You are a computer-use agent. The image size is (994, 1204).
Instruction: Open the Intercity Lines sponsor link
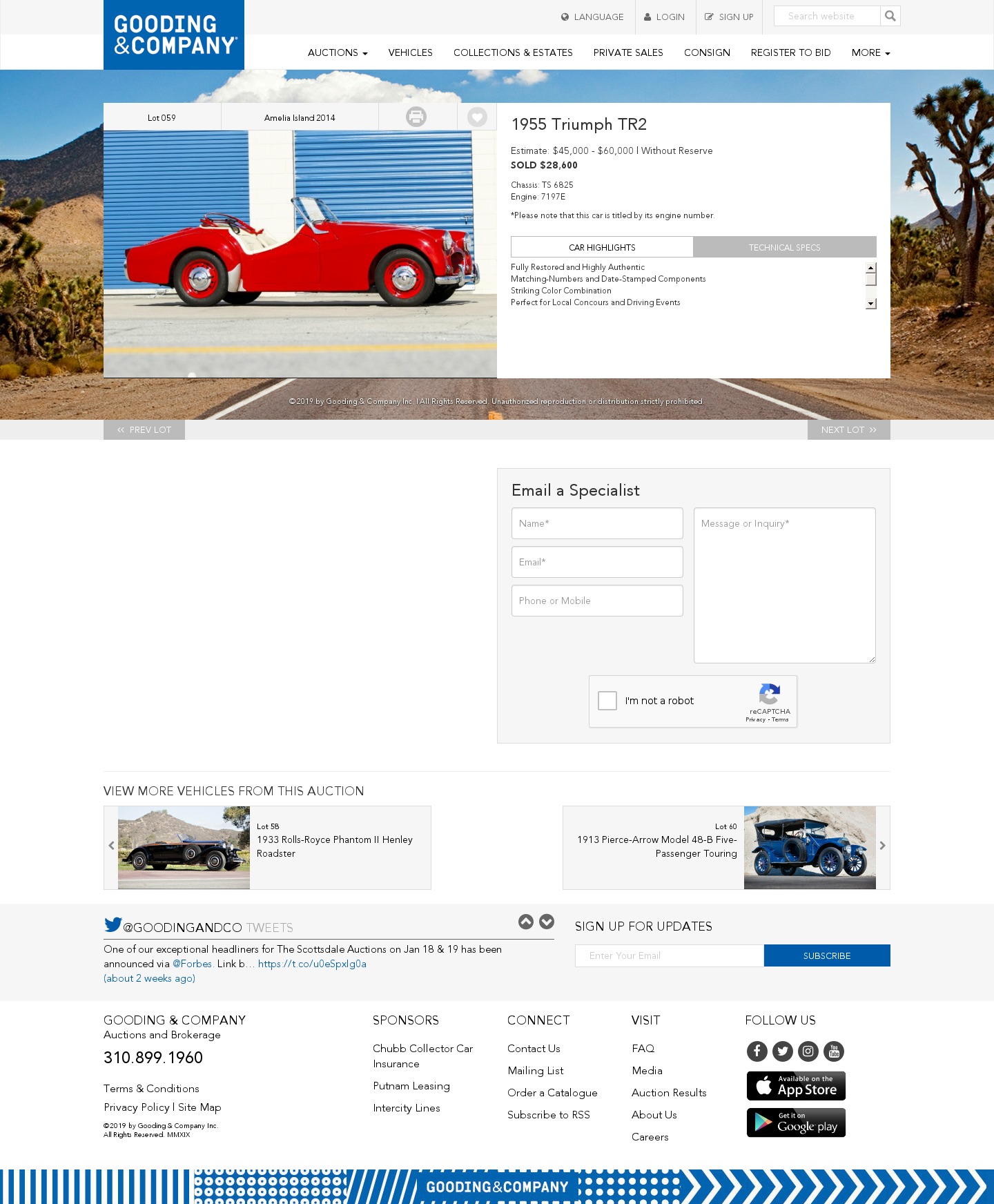407,1108
